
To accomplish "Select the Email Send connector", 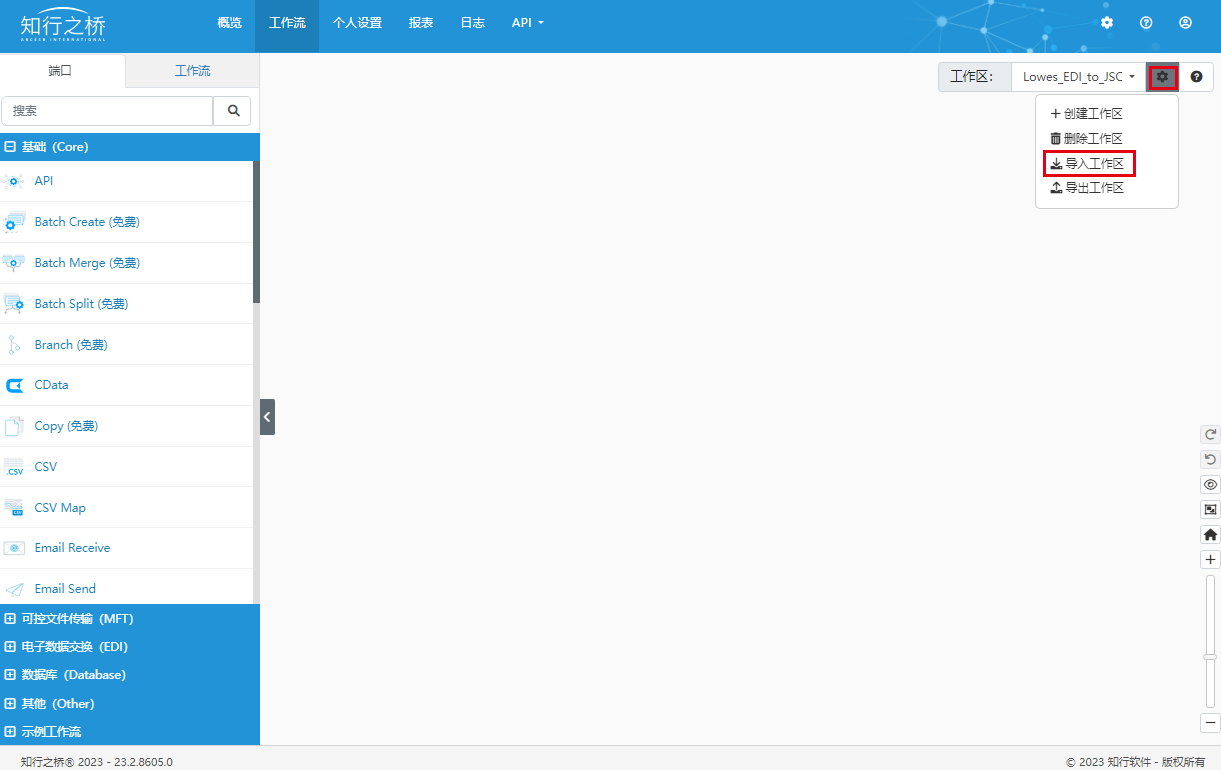I will 65,589.
